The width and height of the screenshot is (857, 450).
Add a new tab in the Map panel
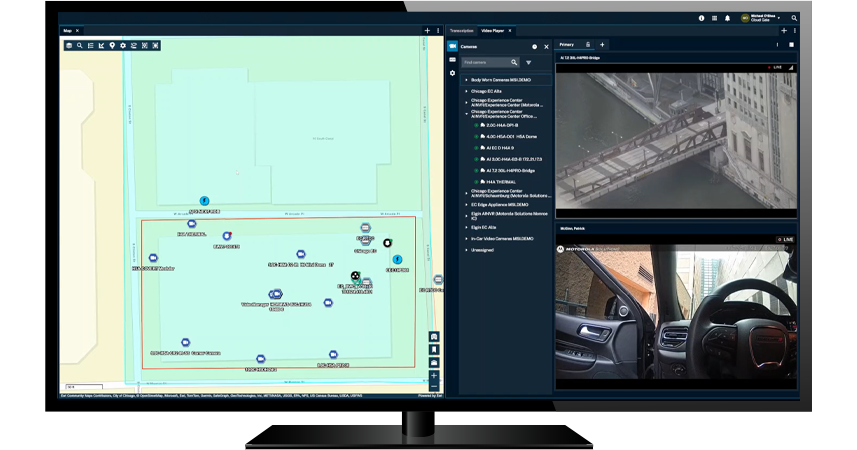pyautogui.click(x=427, y=31)
